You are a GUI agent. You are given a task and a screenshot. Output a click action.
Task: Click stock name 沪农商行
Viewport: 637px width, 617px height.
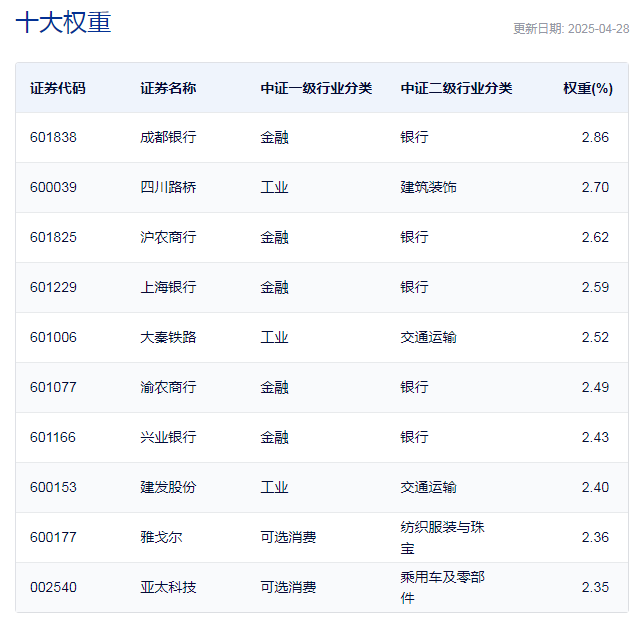(x=168, y=237)
